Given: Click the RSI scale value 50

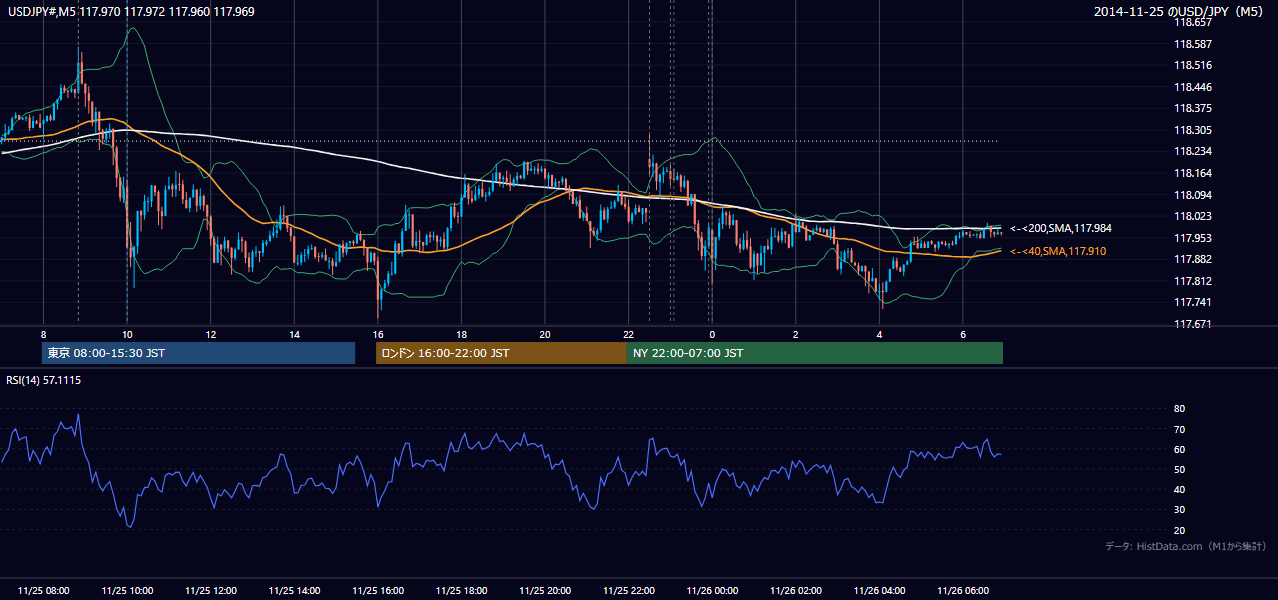Looking at the screenshot, I should point(1179,469).
